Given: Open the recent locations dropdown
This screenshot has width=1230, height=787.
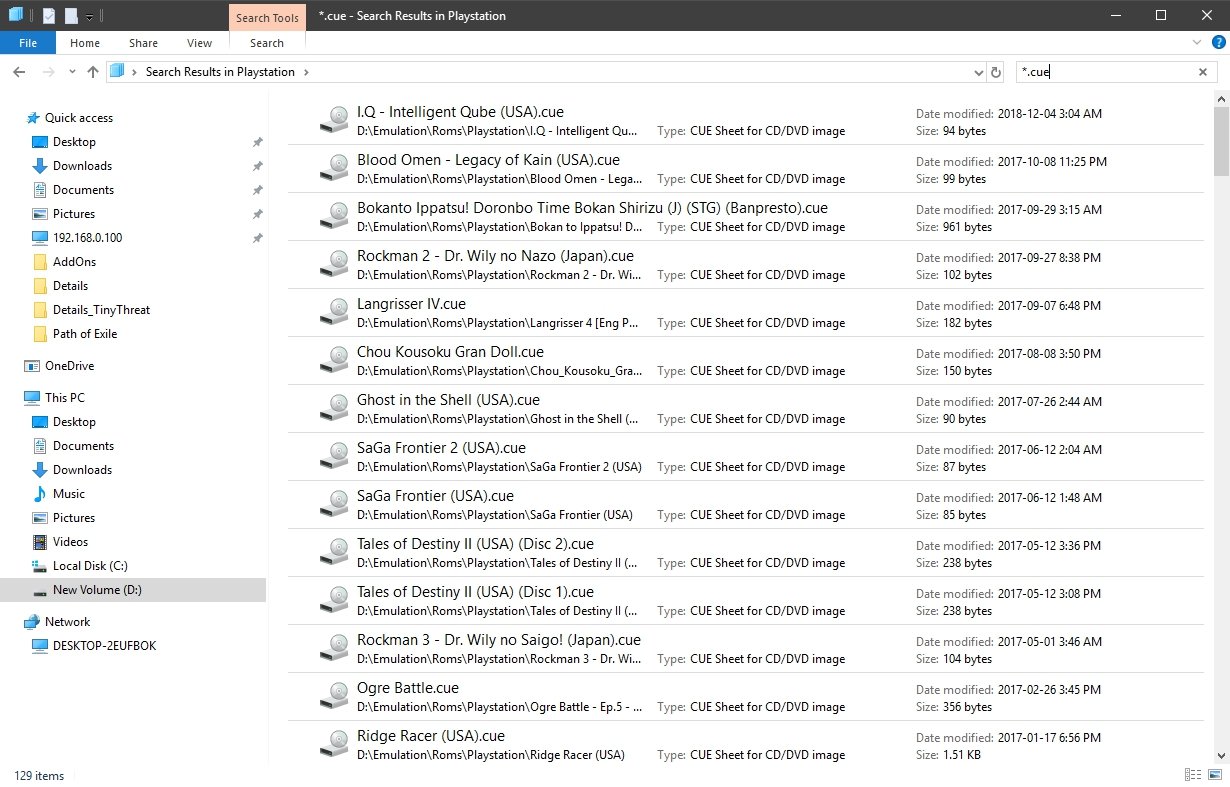Looking at the screenshot, I should (72, 72).
